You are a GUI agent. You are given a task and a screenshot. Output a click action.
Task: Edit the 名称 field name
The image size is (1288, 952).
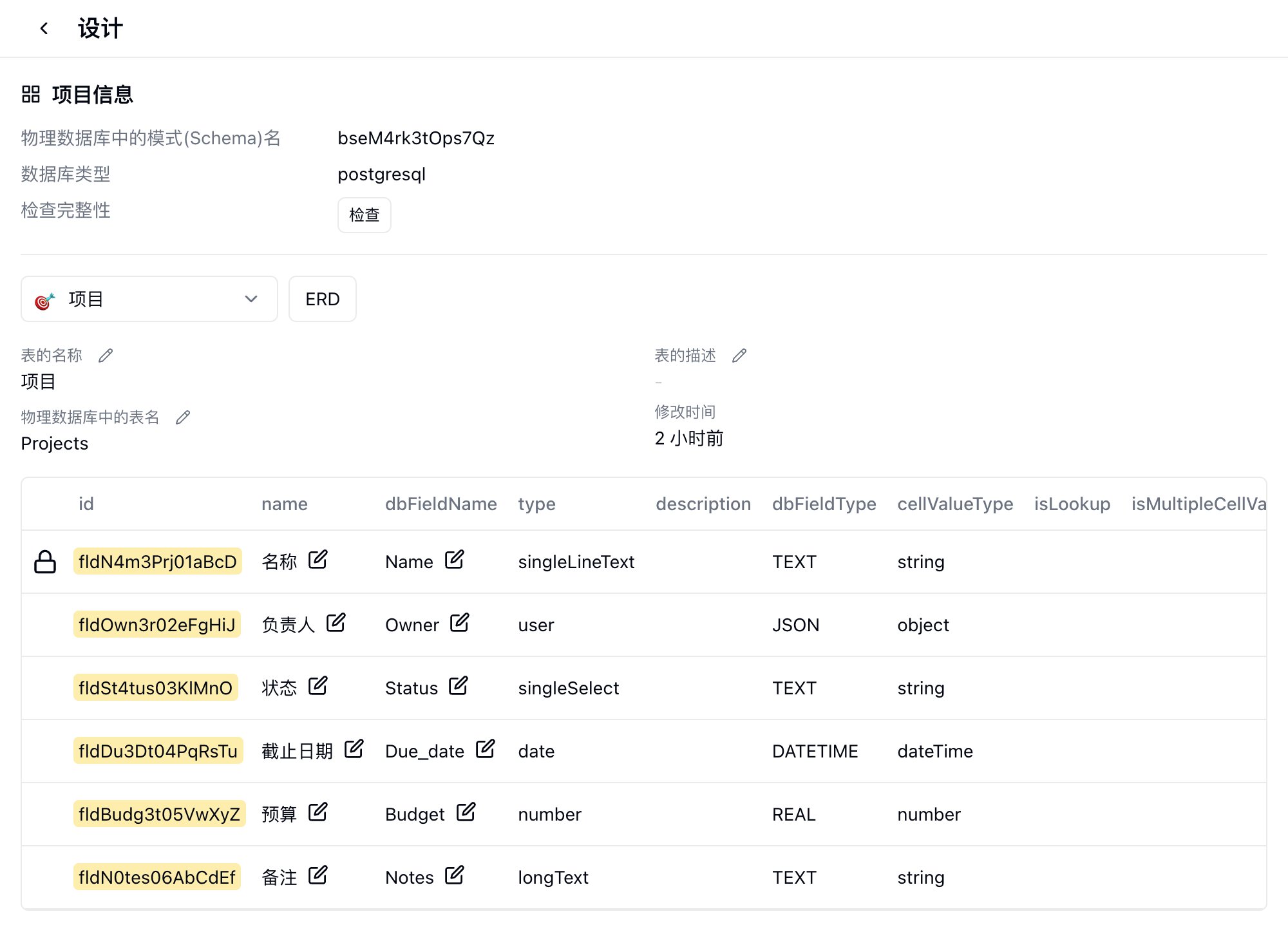point(317,560)
